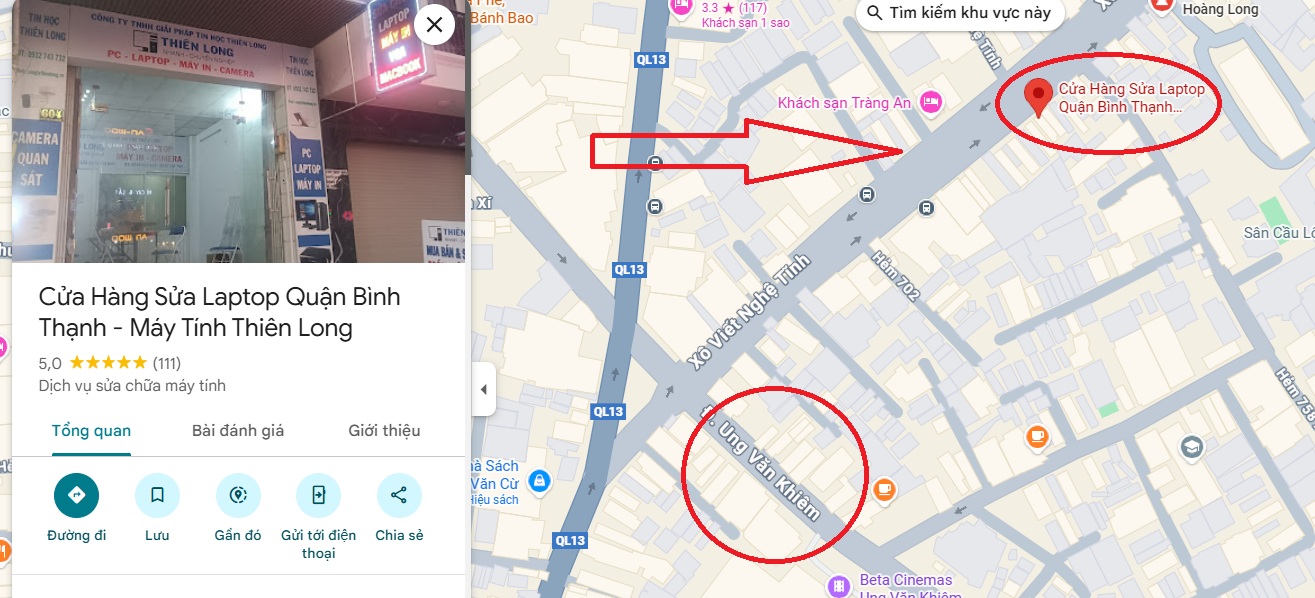The image size is (1315, 598).
Task: Click the red location pin marker
Action: [1039, 98]
